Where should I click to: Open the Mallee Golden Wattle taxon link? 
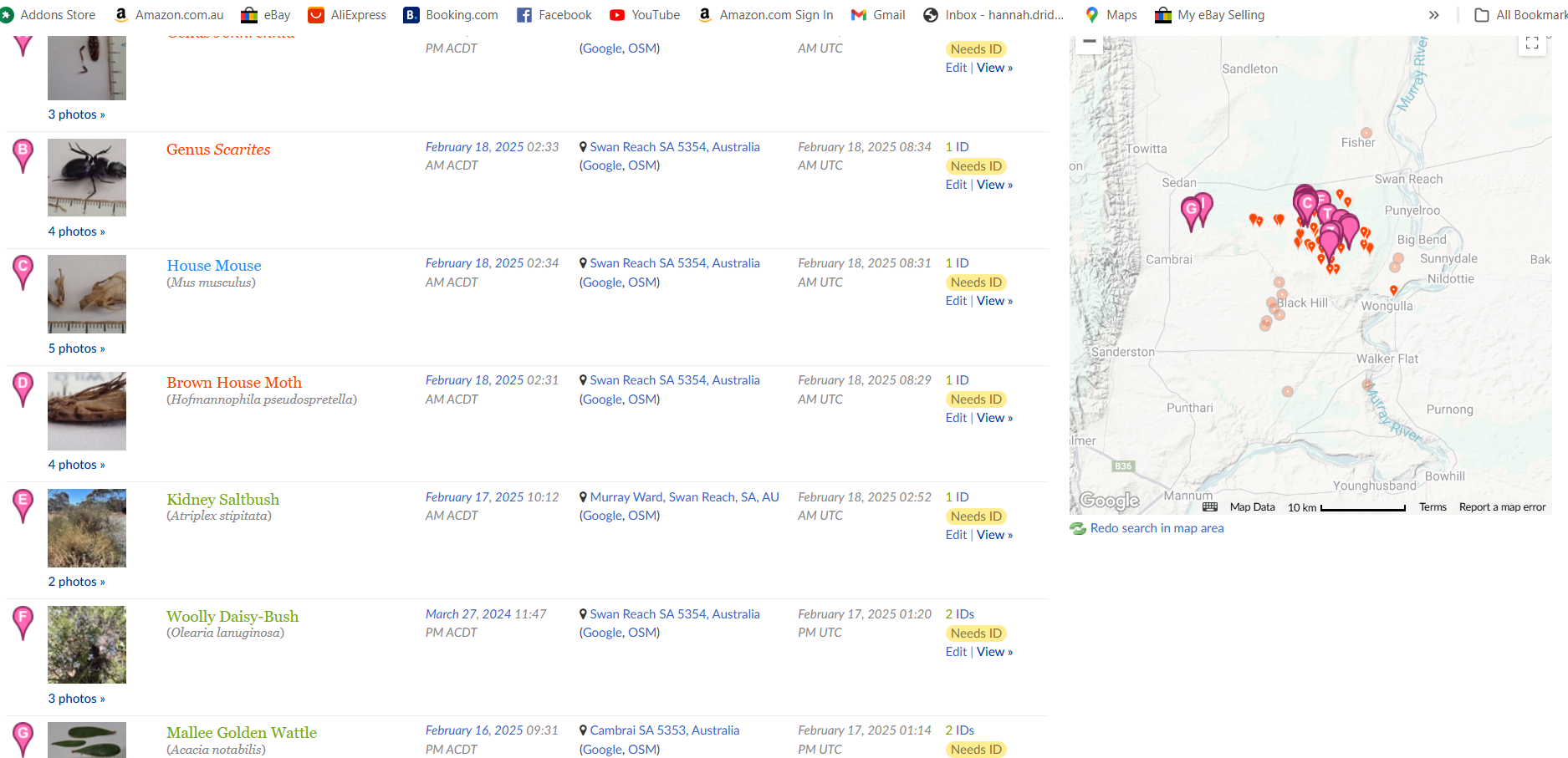pos(242,733)
